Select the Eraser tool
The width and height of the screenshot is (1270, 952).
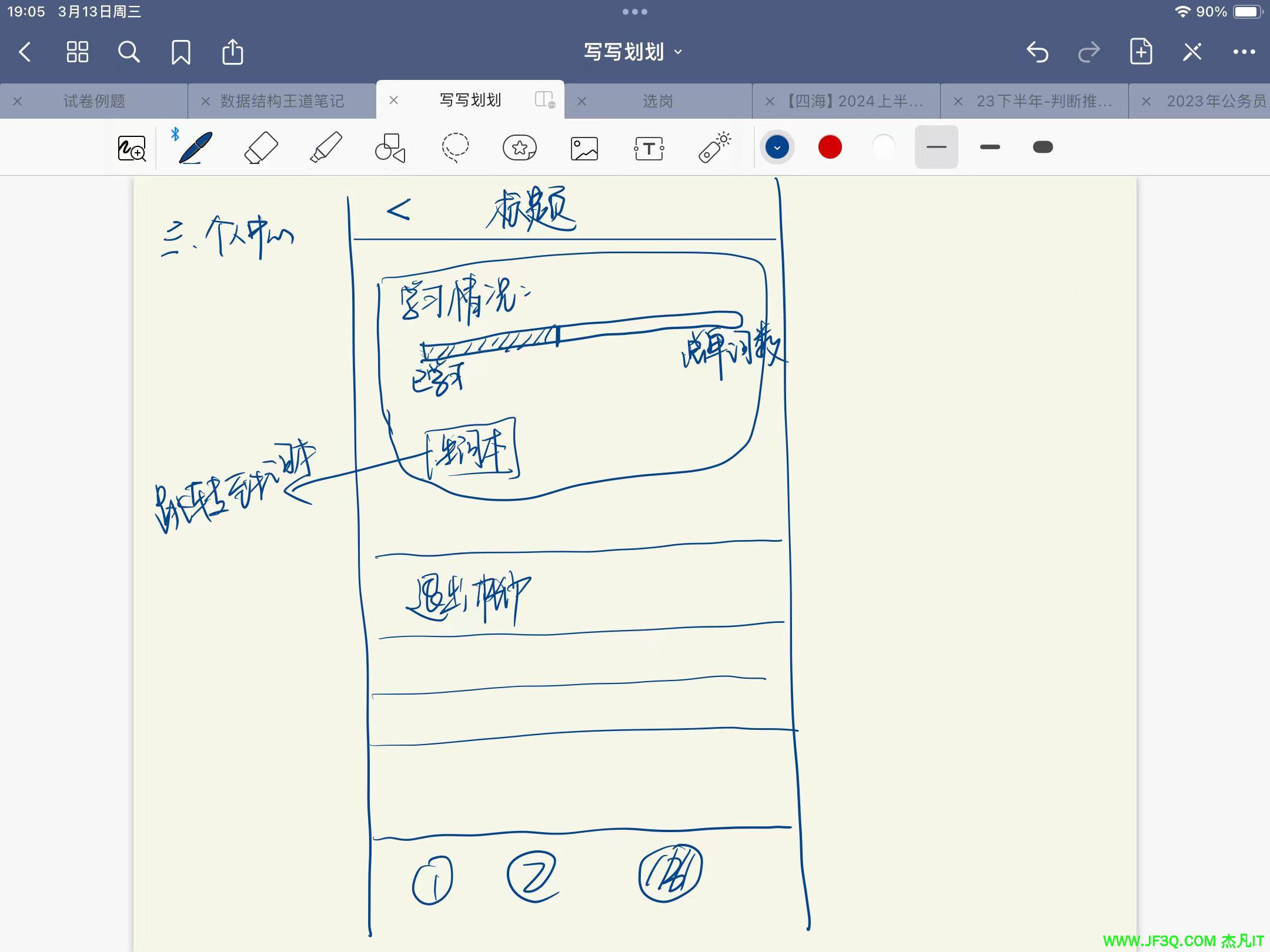260,148
